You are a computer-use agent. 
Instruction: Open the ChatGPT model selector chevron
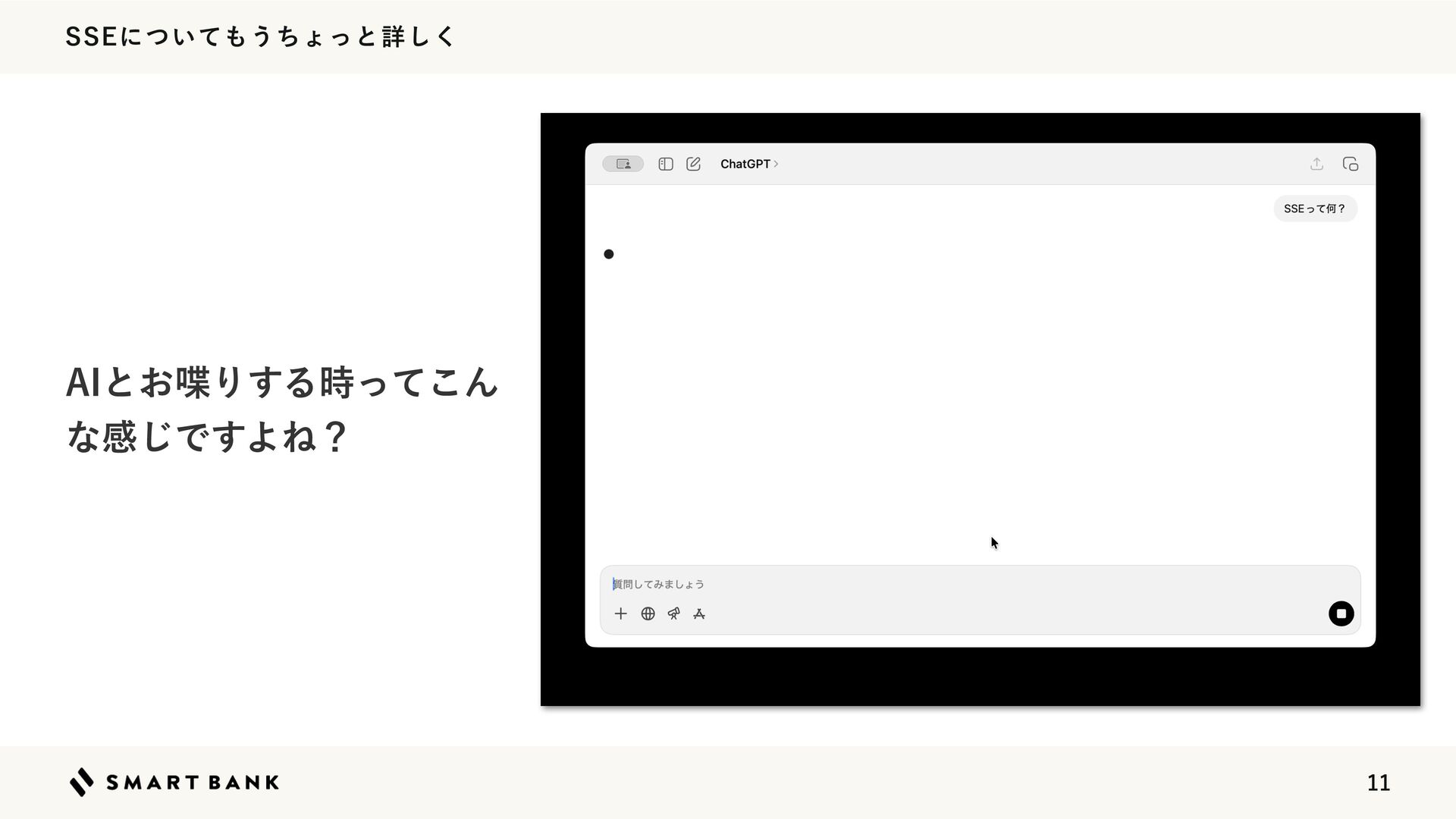click(x=776, y=164)
